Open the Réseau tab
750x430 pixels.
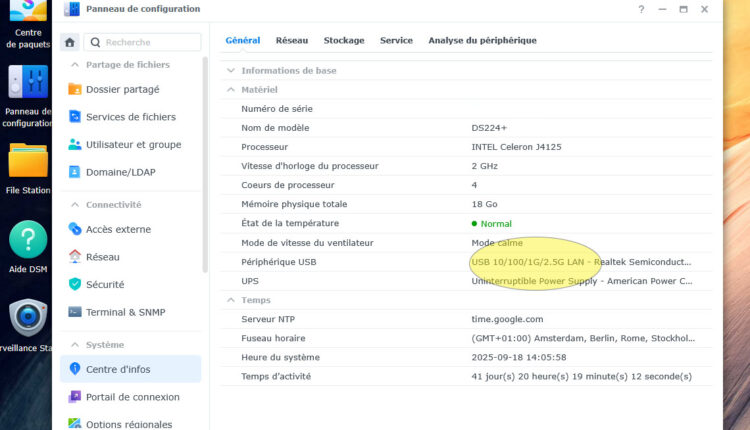(292, 41)
